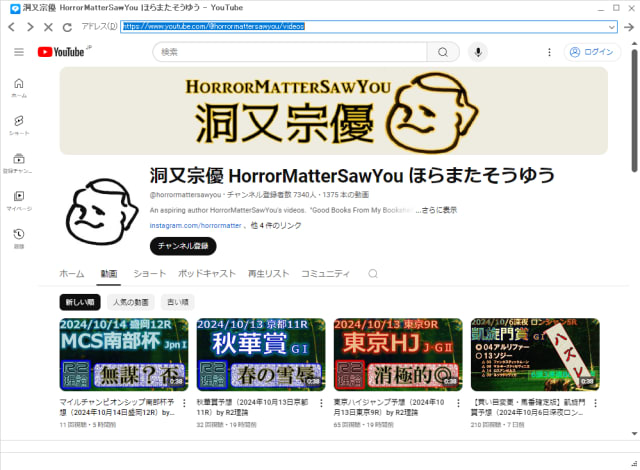Stop page loading with the X icon

click(x=48, y=27)
